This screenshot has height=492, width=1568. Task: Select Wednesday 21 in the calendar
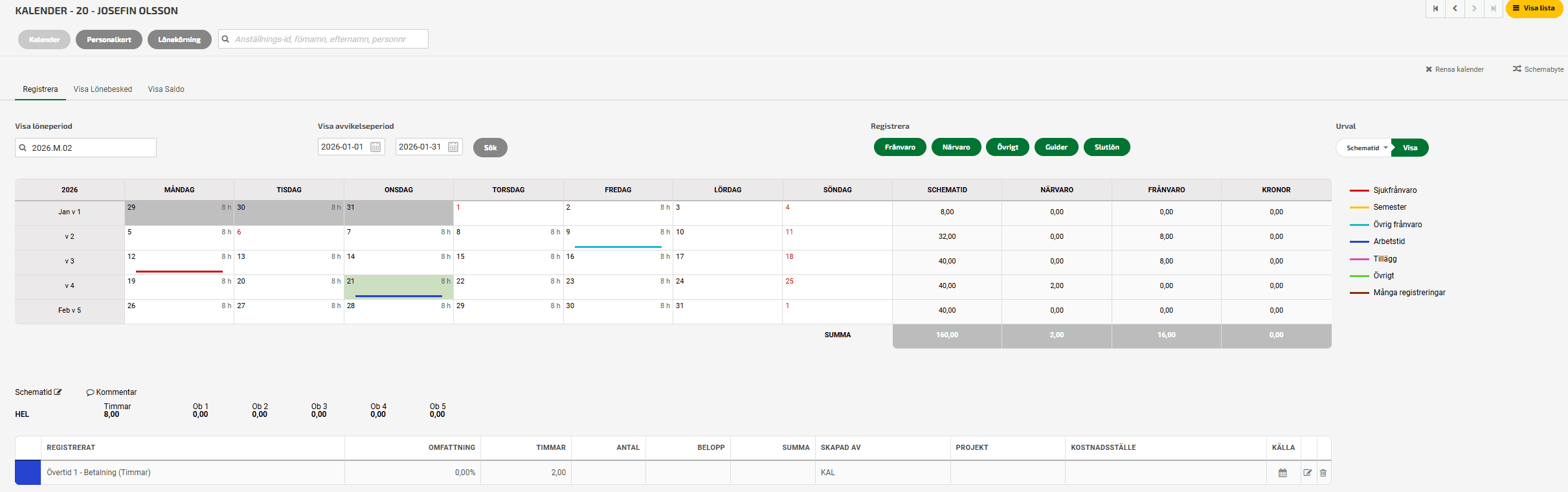[x=398, y=287]
